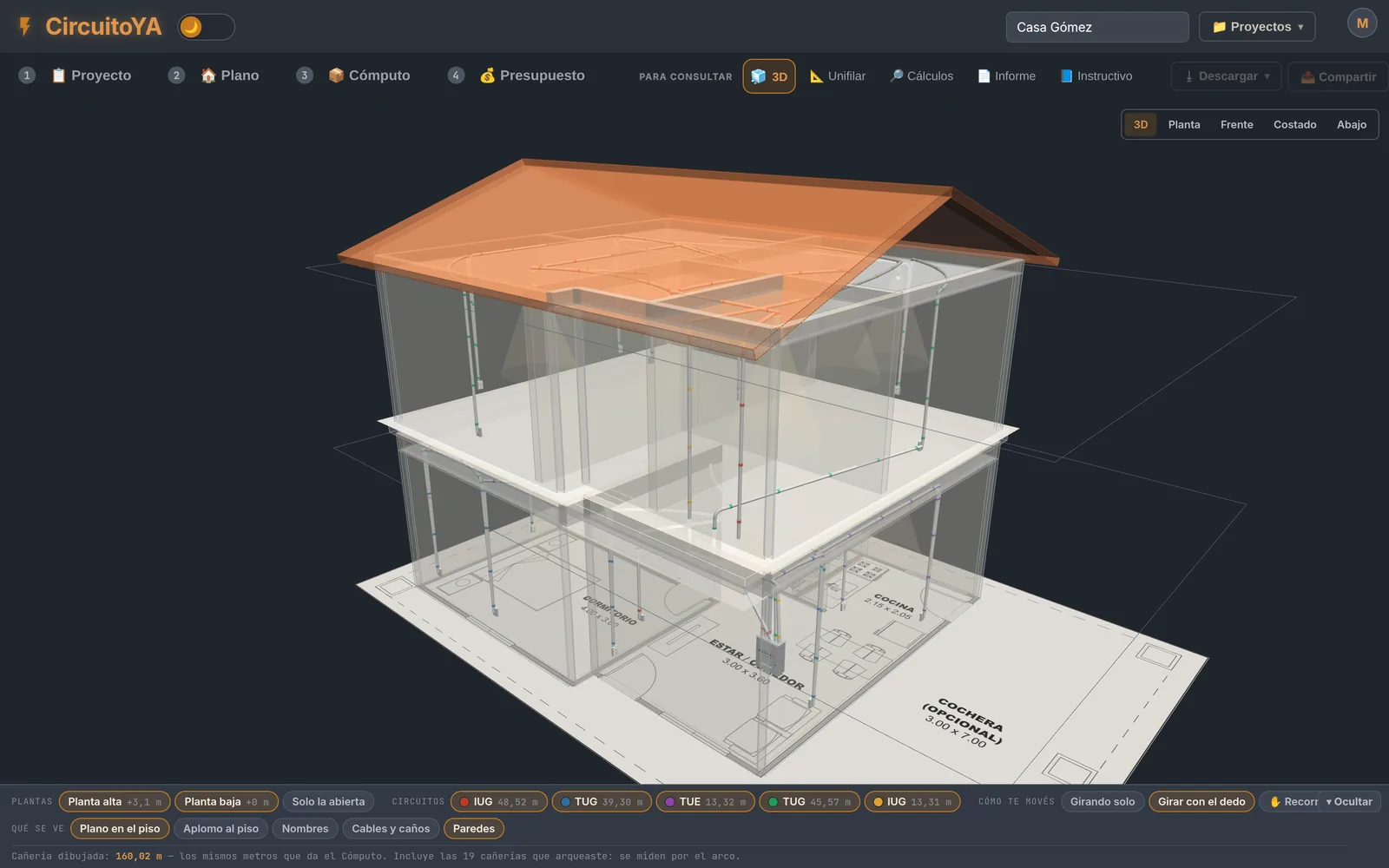Select the 3D camera view option
This screenshot has width=1389, height=868.
[x=1141, y=124]
